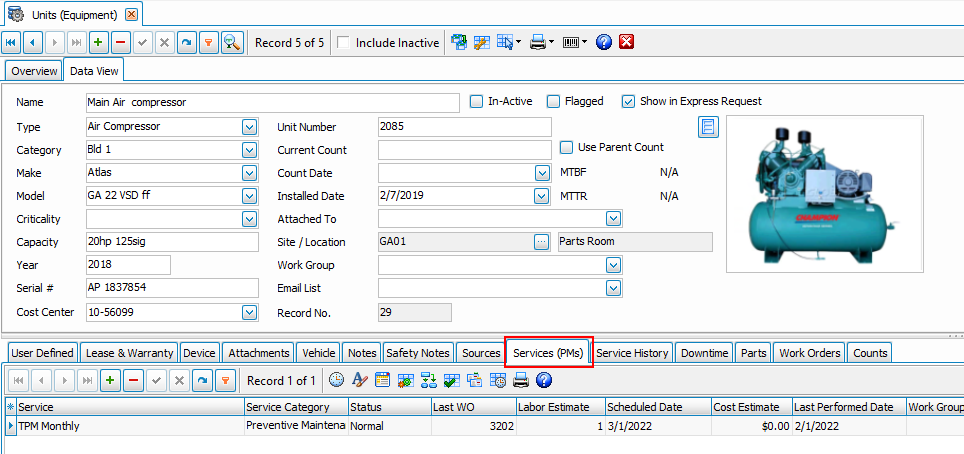Open the Count Date picker dropdown
The height and width of the screenshot is (454, 964).
point(542,173)
